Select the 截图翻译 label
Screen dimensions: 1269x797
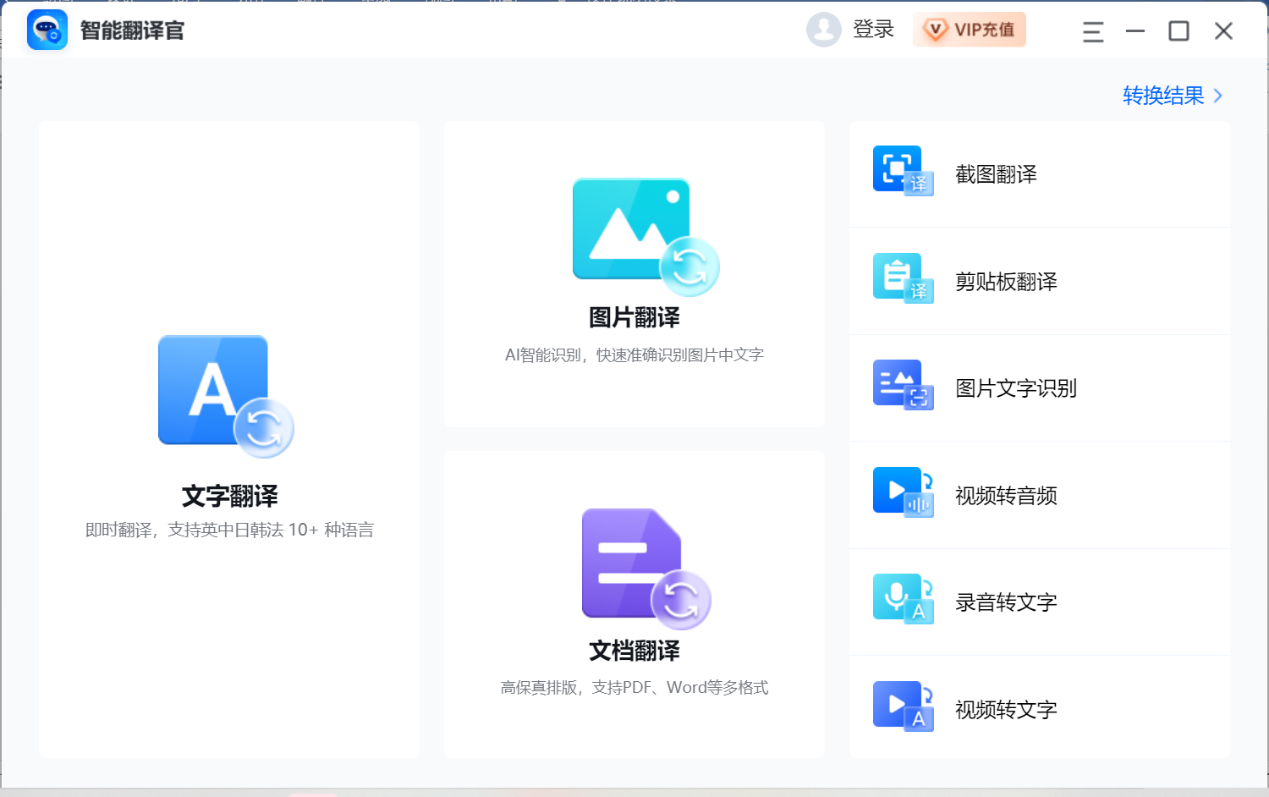click(x=996, y=175)
